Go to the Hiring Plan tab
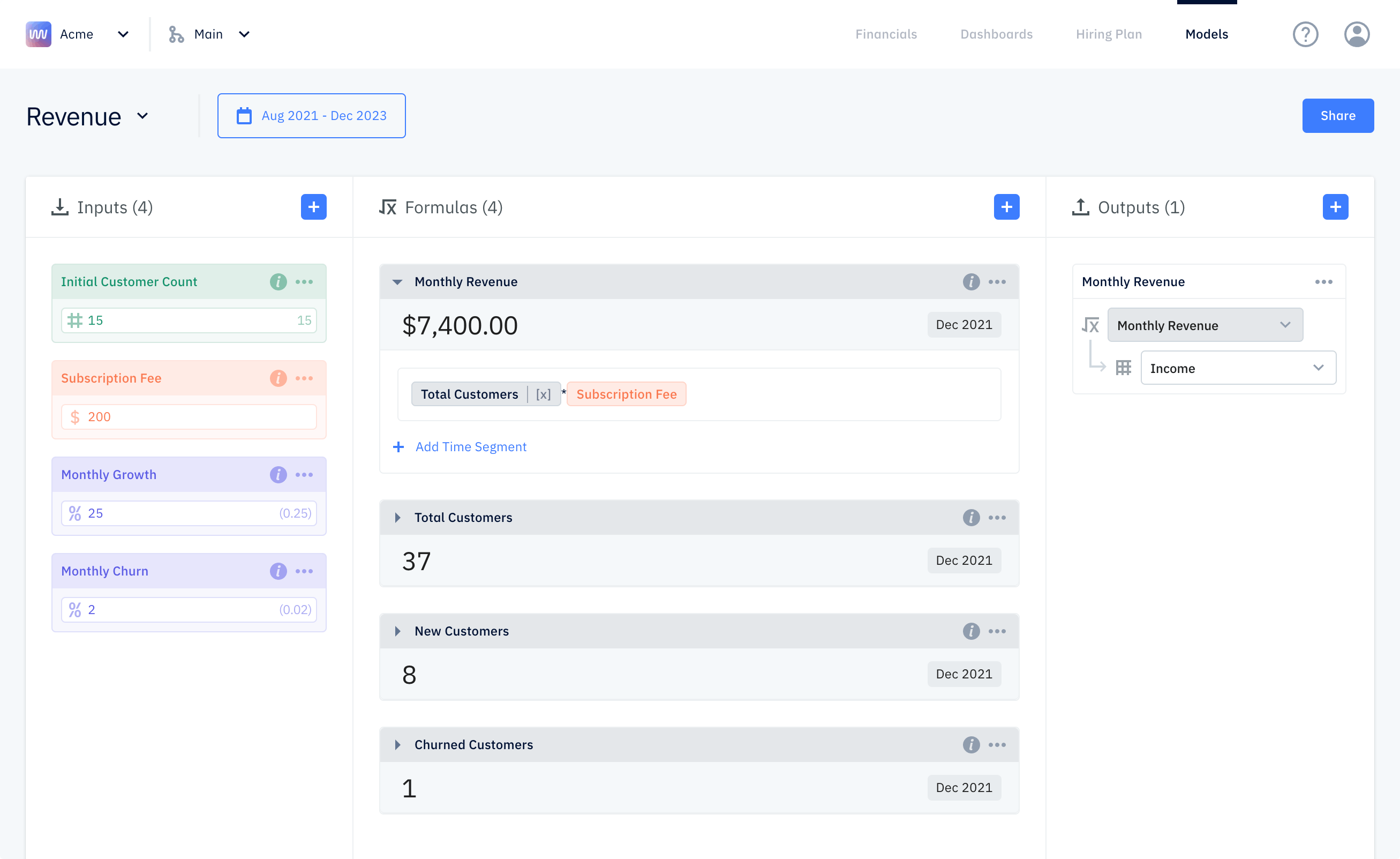The width and height of the screenshot is (1400, 859). coord(1109,34)
